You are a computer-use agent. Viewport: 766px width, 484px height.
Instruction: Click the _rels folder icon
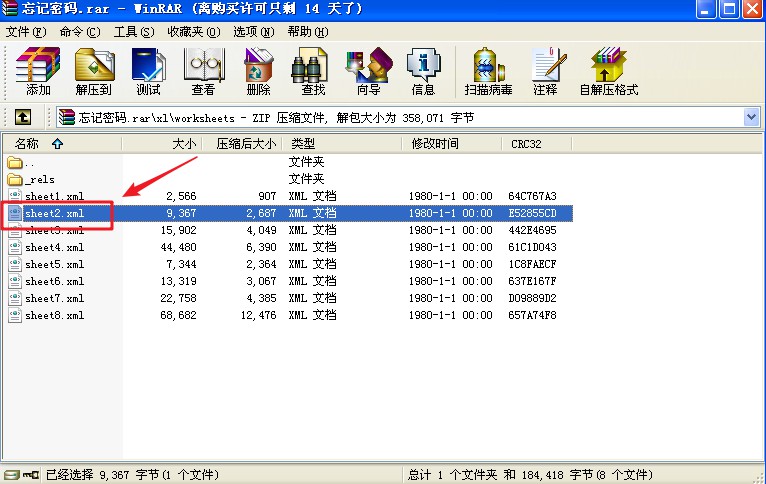[x=15, y=179]
